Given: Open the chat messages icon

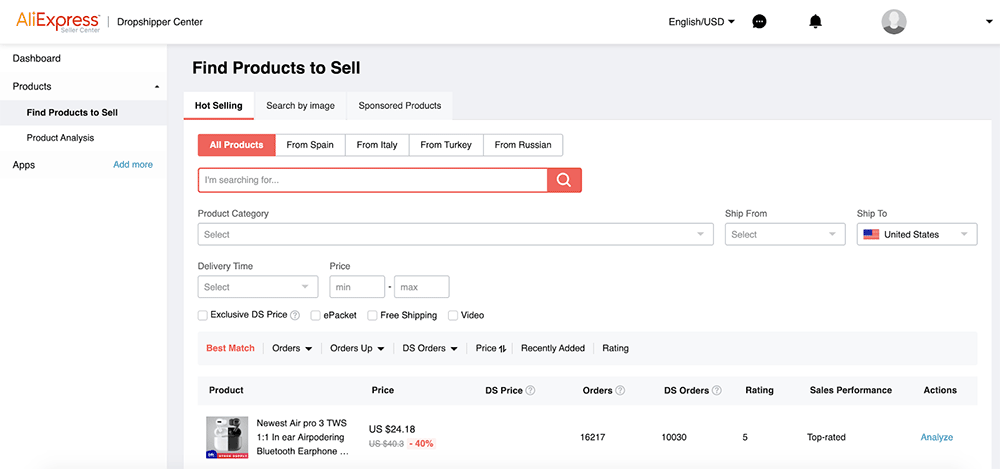Looking at the screenshot, I should [759, 21].
